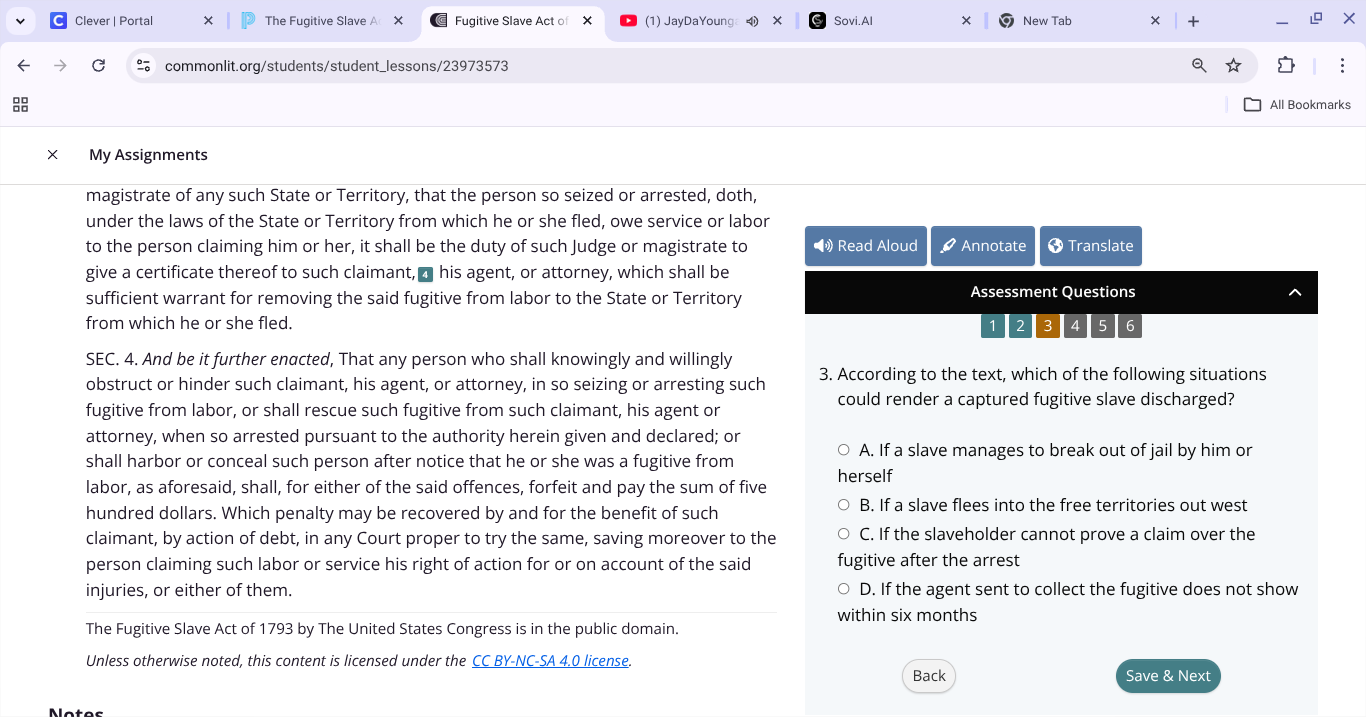Open the browser Extensions puzzle icon

(1286, 65)
